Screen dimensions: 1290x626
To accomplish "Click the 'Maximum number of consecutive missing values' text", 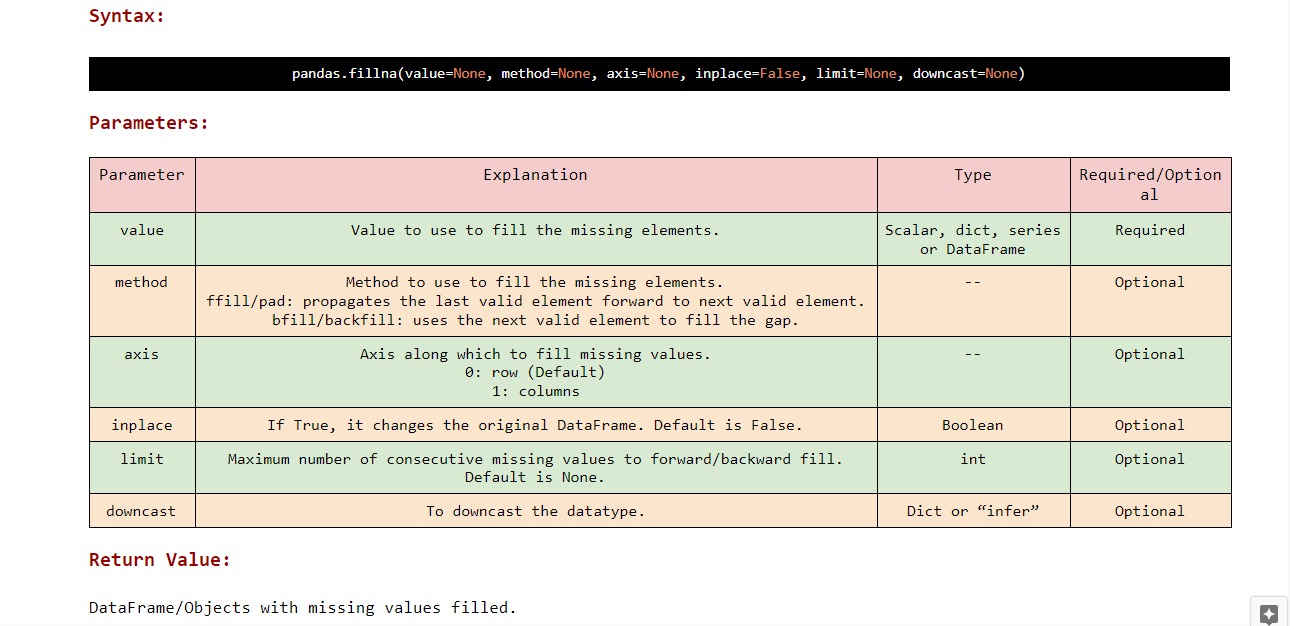I will 535,459.
